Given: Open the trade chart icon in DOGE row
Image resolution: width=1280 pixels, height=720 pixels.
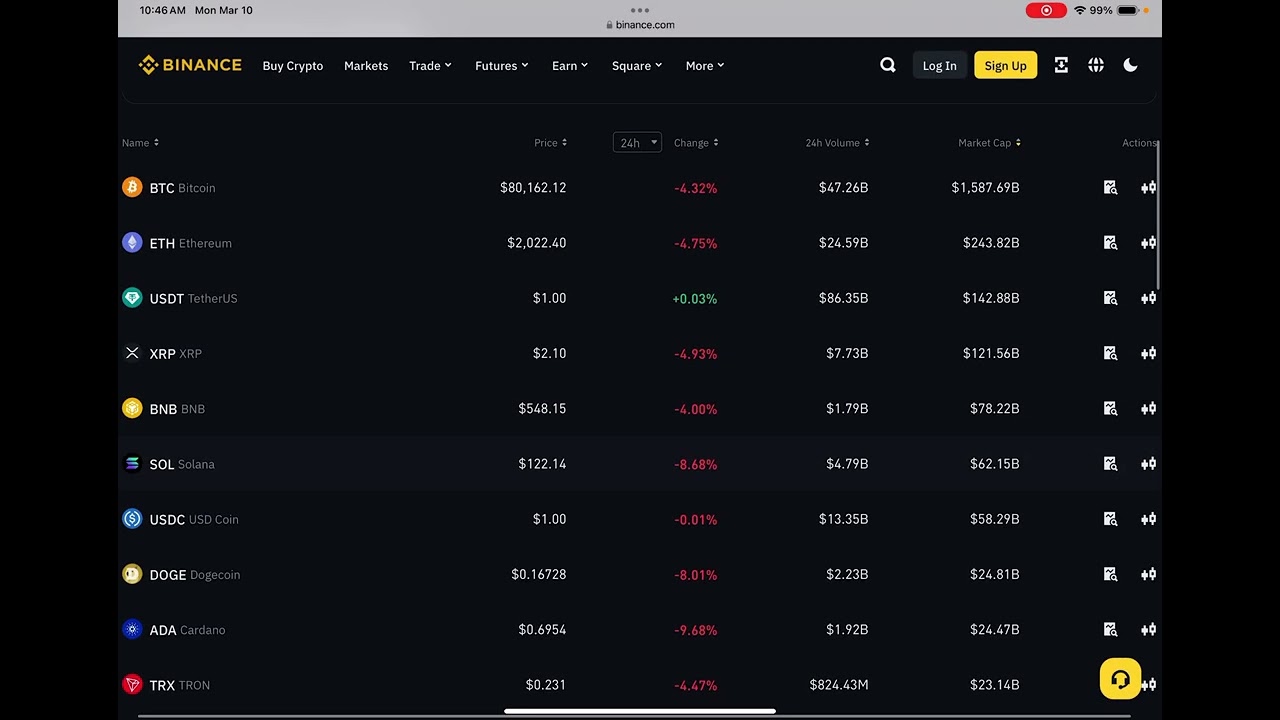Looking at the screenshot, I should 1149,574.
